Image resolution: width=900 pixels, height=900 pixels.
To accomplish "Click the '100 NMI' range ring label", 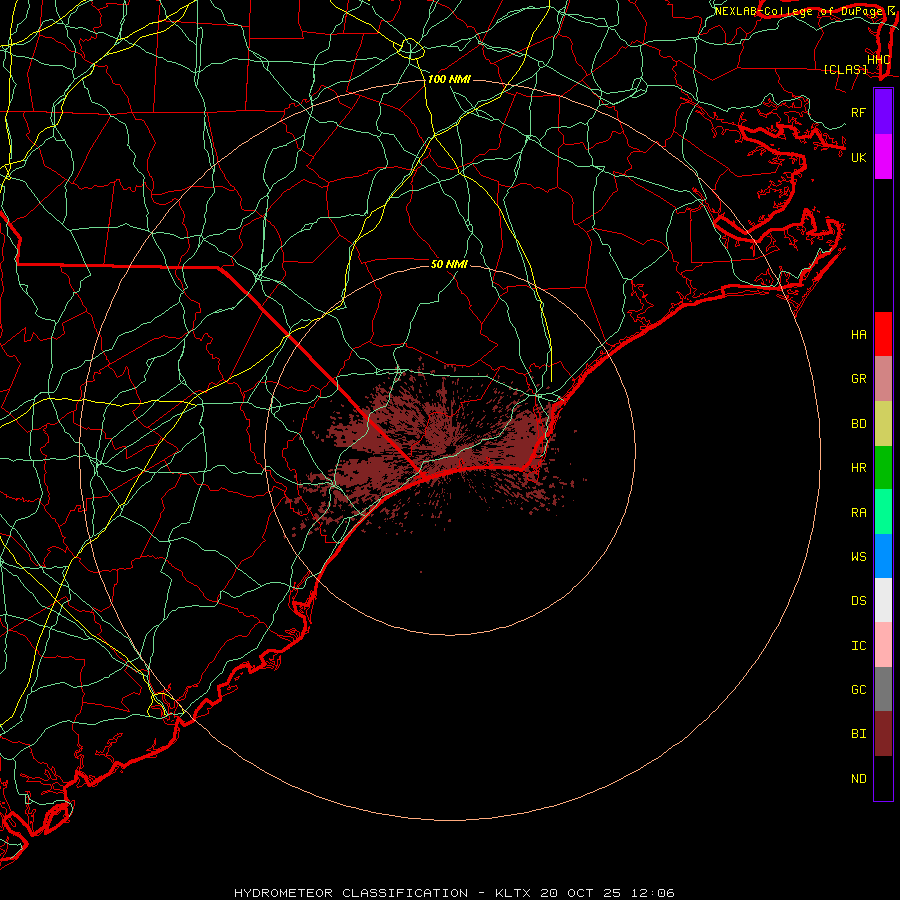I will pos(449,79).
